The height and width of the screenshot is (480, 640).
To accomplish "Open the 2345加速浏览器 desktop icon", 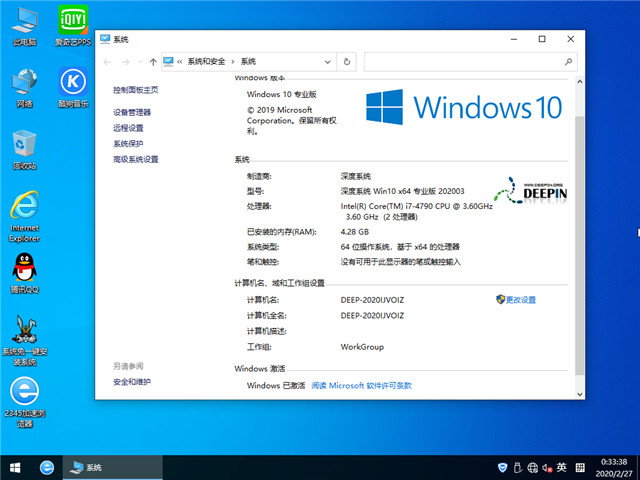I will pos(24,402).
